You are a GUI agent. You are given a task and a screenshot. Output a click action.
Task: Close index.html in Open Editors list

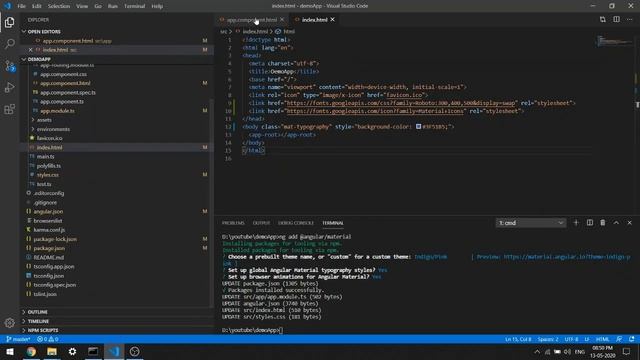pos(30,50)
